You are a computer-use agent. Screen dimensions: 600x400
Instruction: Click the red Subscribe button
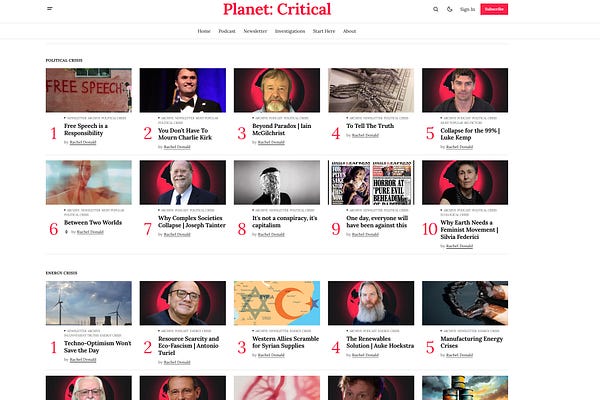coord(494,9)
